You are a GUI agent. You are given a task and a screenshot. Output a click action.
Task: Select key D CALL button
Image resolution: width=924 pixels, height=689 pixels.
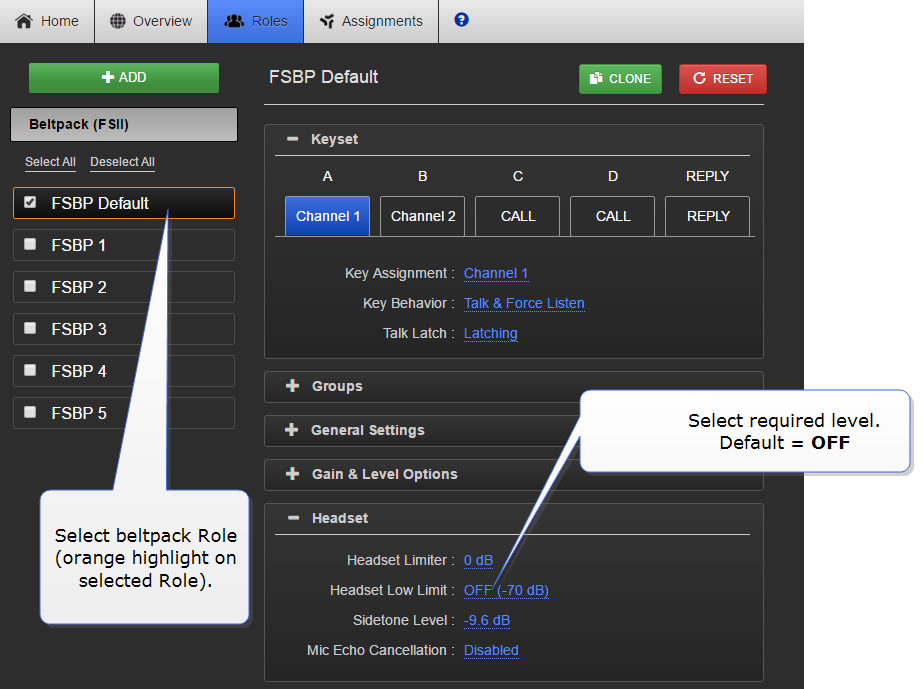(613, 216)
